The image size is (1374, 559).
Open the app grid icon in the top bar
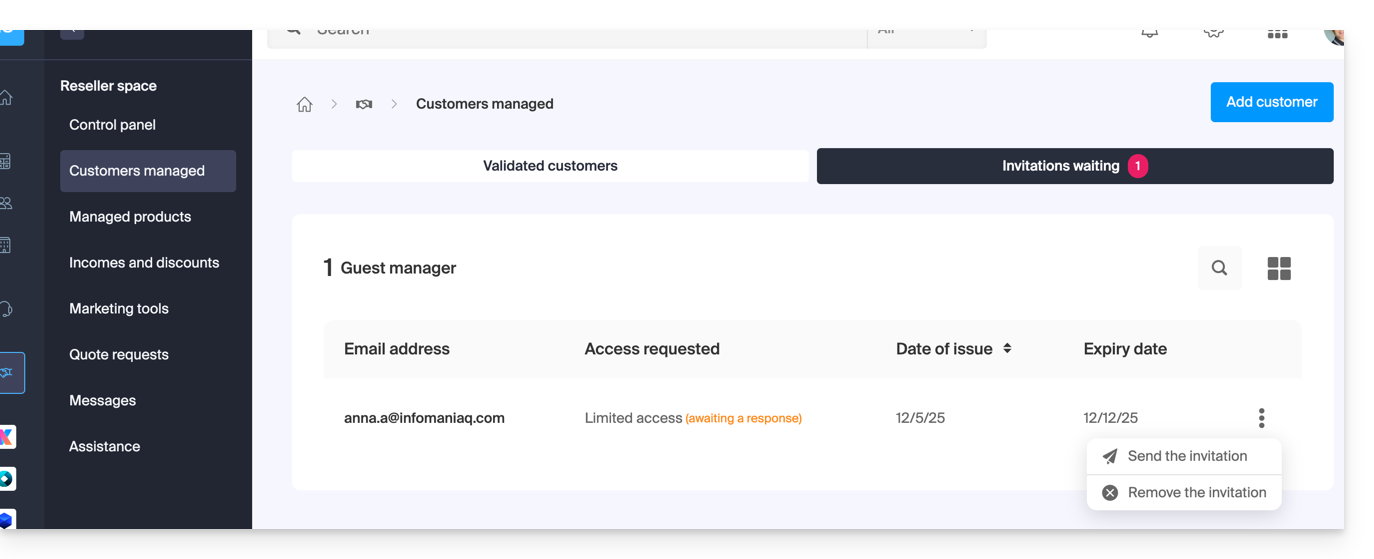tap(1277, 33)
